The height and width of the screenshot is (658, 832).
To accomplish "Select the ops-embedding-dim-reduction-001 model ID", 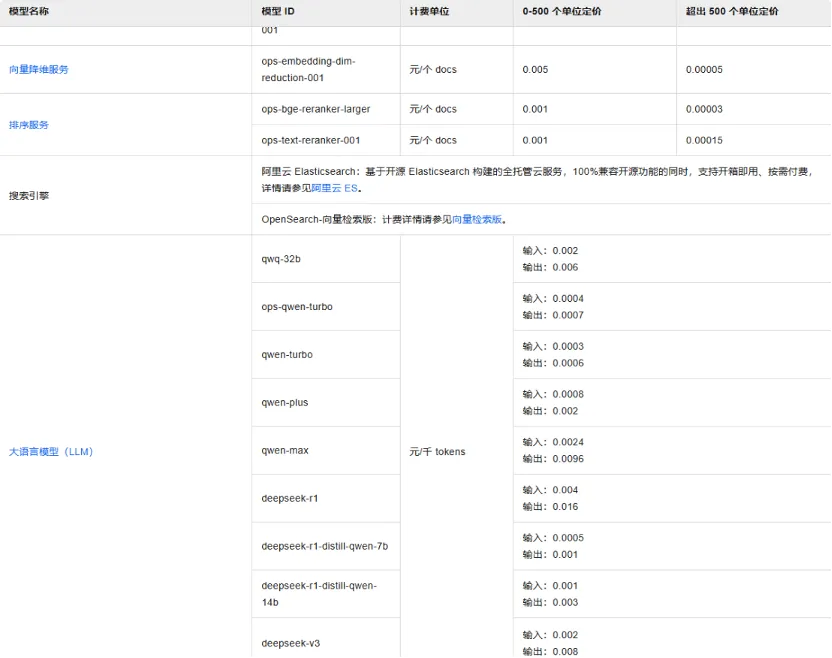I will (308, 70).
